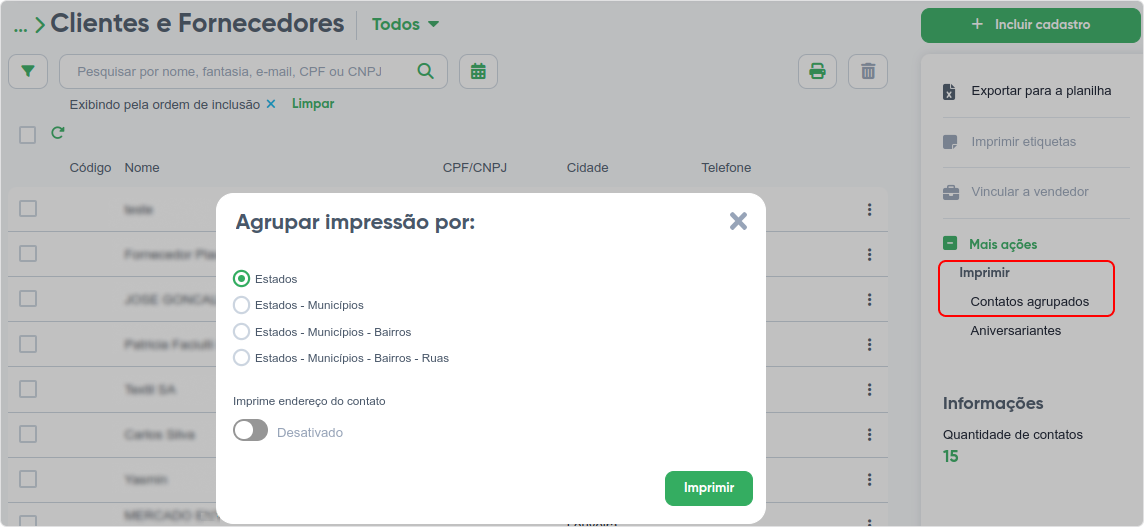Click the spreadsheet export file icon
Viewport: 1144px width, 527px height.
coord(949,92)
